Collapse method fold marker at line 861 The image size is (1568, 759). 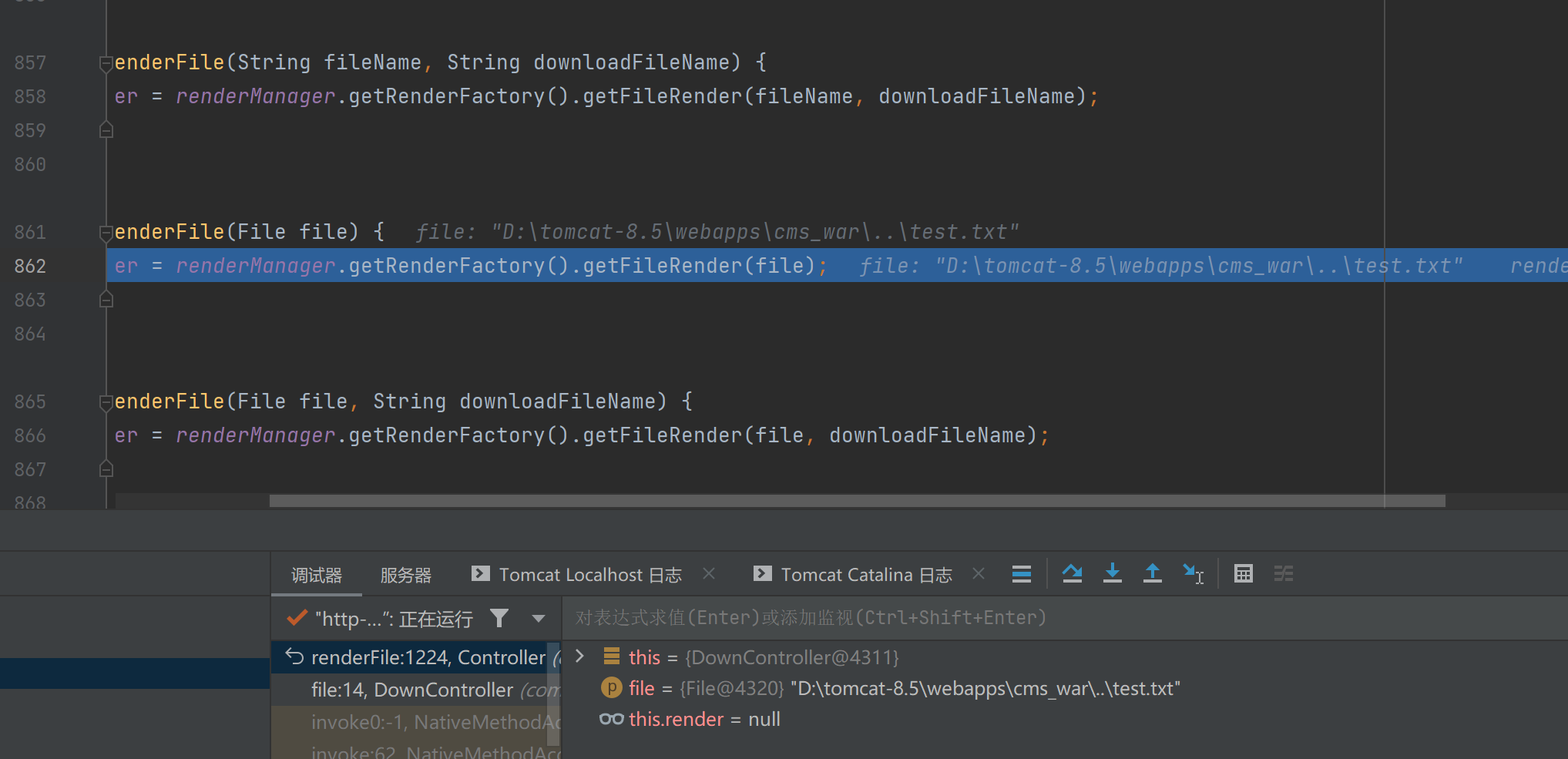(x=106, y=233)
